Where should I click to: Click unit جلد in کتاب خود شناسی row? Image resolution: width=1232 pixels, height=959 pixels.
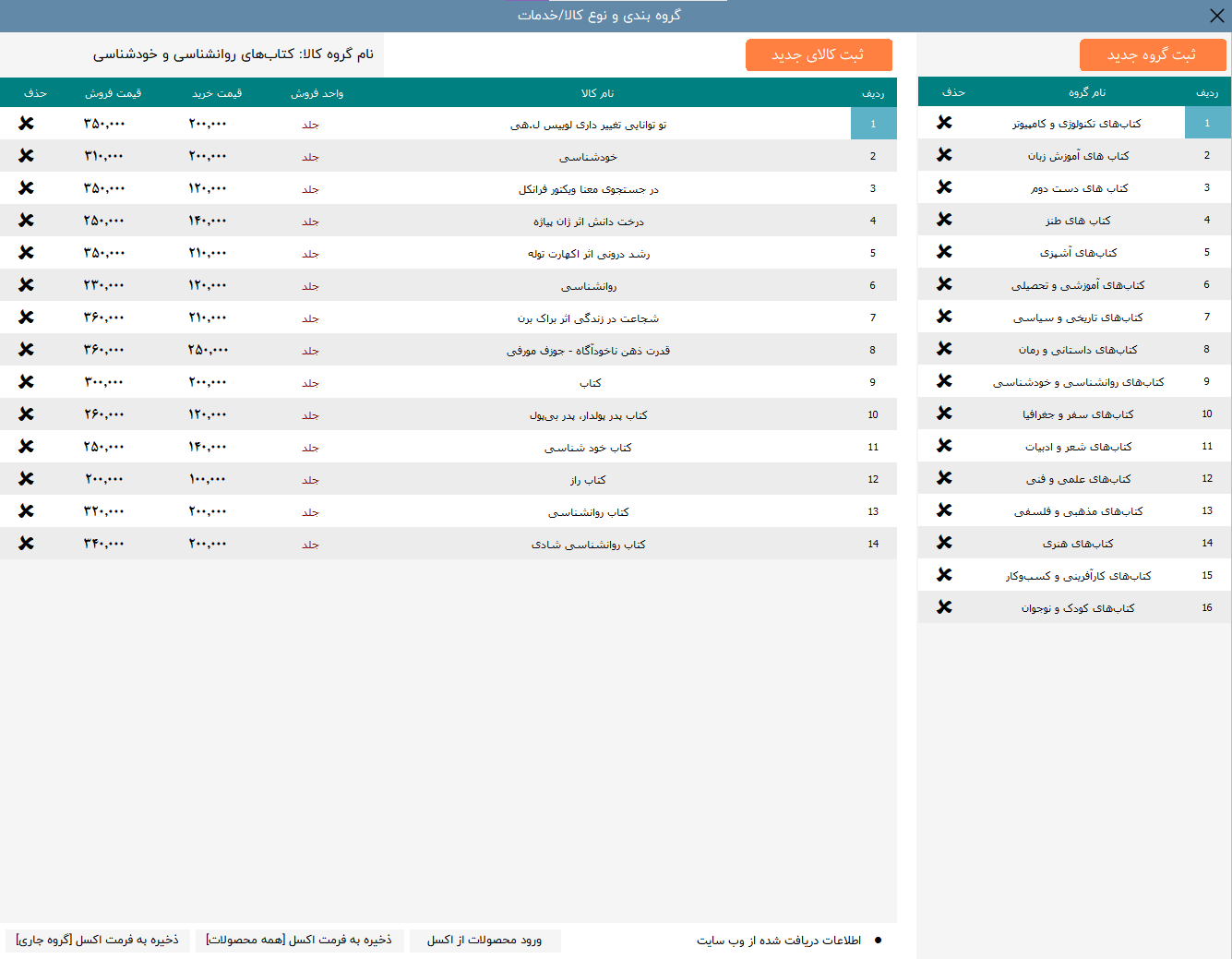(310, 448)
